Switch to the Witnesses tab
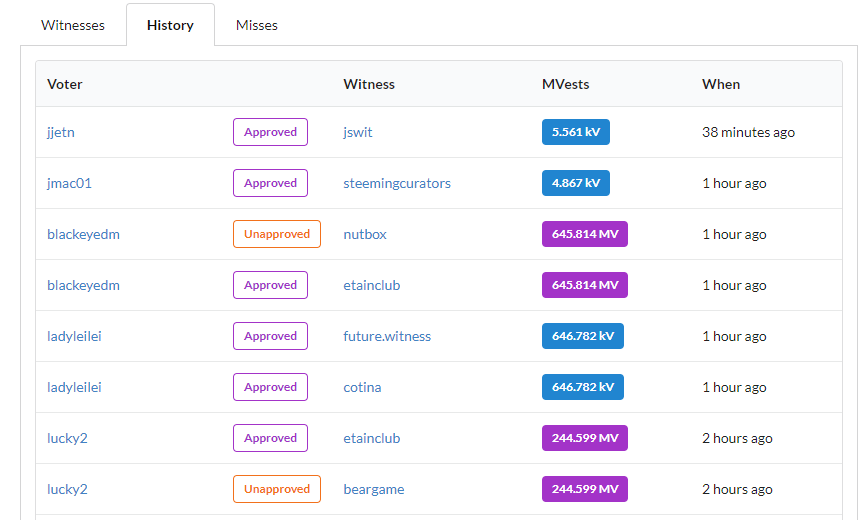This screenshot has height=520, width=861. click(72, 25)
